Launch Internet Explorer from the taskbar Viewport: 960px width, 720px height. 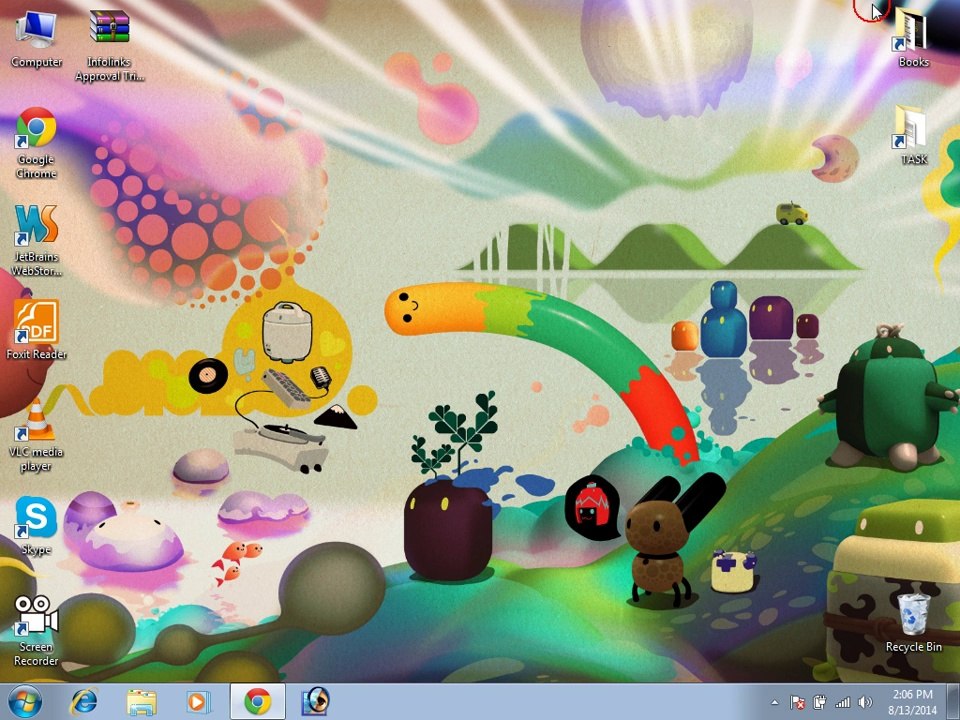click(x=83, y=702)
